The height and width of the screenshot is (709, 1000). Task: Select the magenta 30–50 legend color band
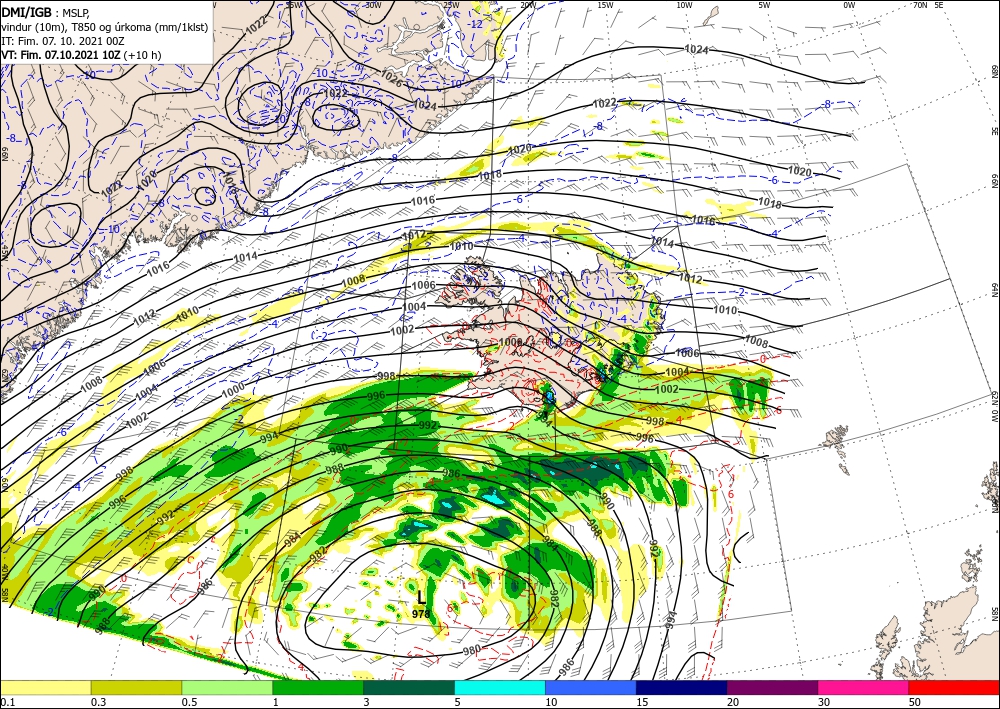(864, 687)
